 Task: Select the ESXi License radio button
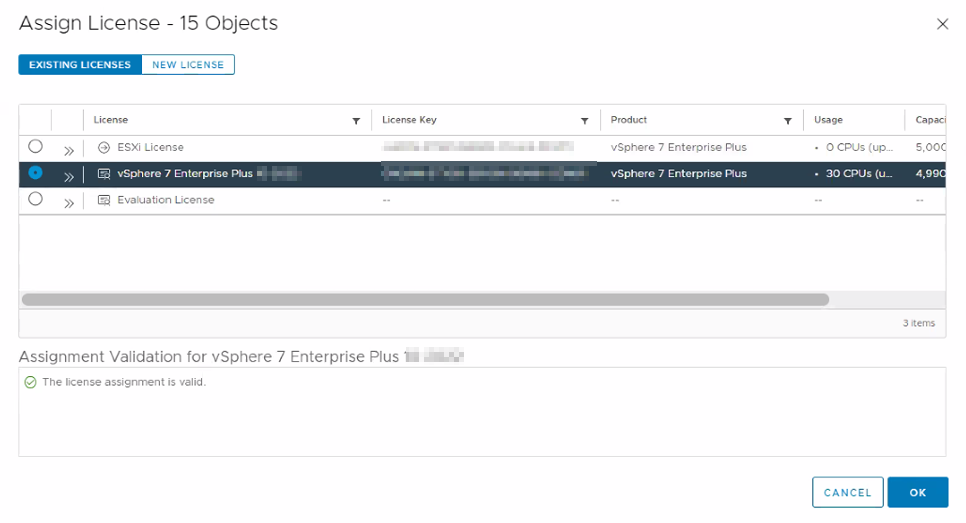click(35, 147)
